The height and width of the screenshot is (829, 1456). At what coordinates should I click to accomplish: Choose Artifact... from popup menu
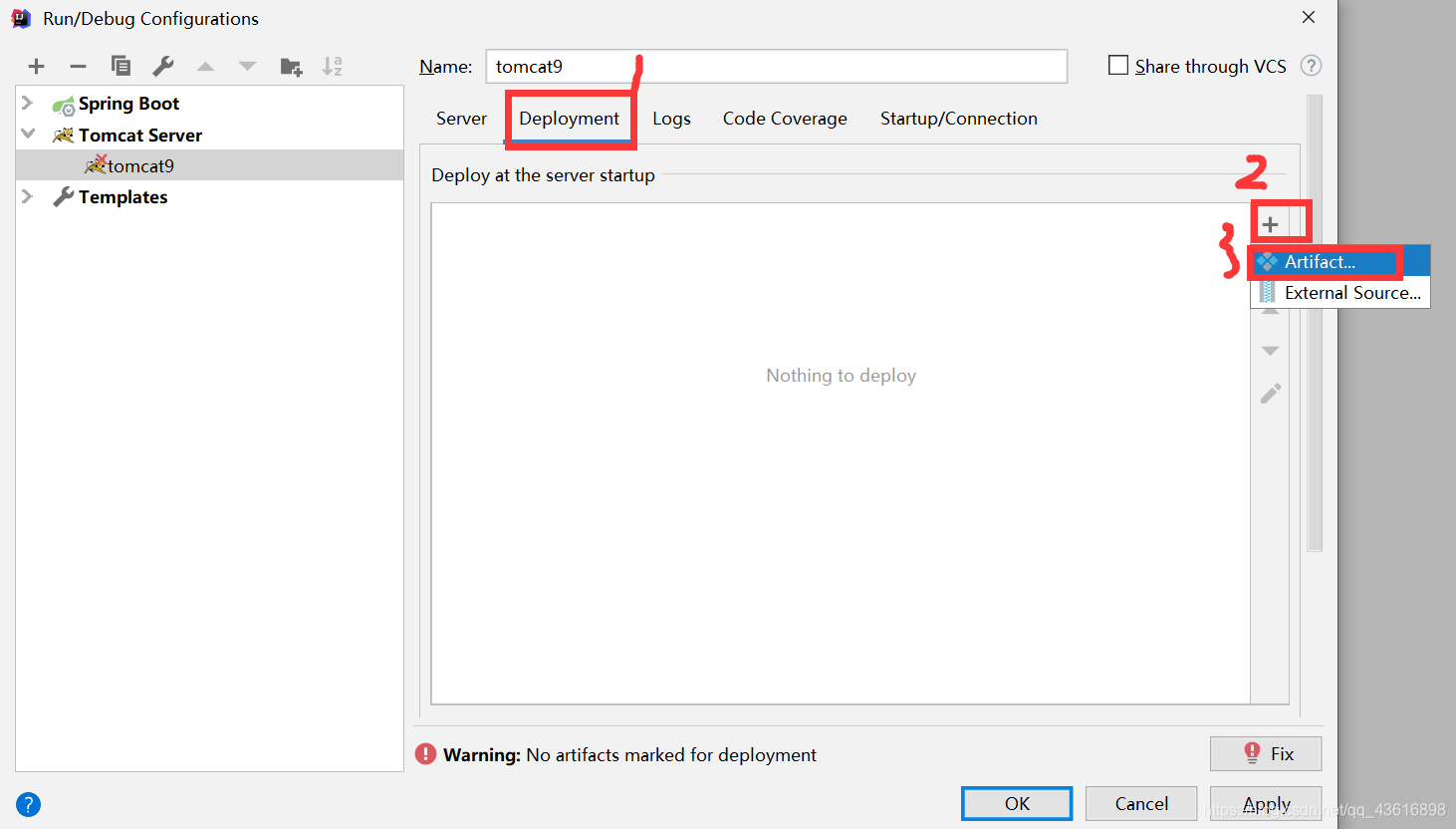1340,262
